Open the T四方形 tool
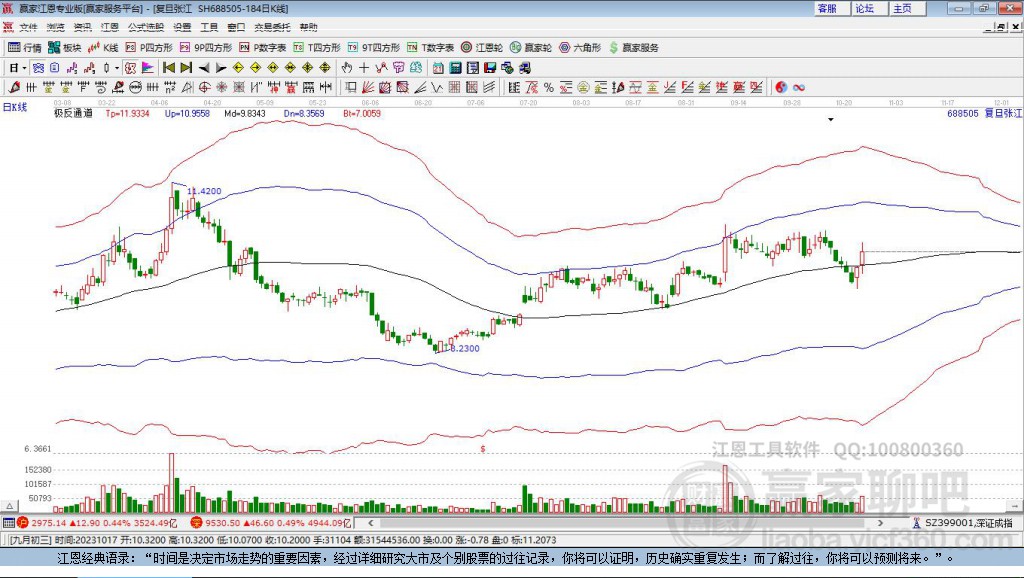 316,48
